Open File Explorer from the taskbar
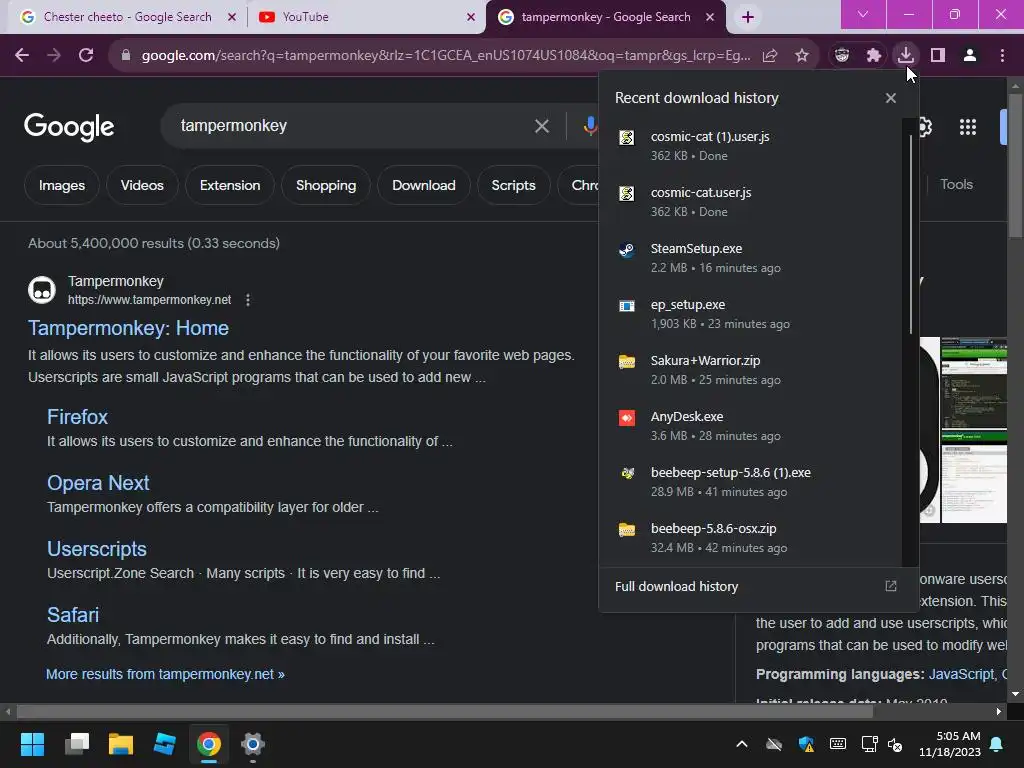1024x768 pixels. click(x=121, y=744)
